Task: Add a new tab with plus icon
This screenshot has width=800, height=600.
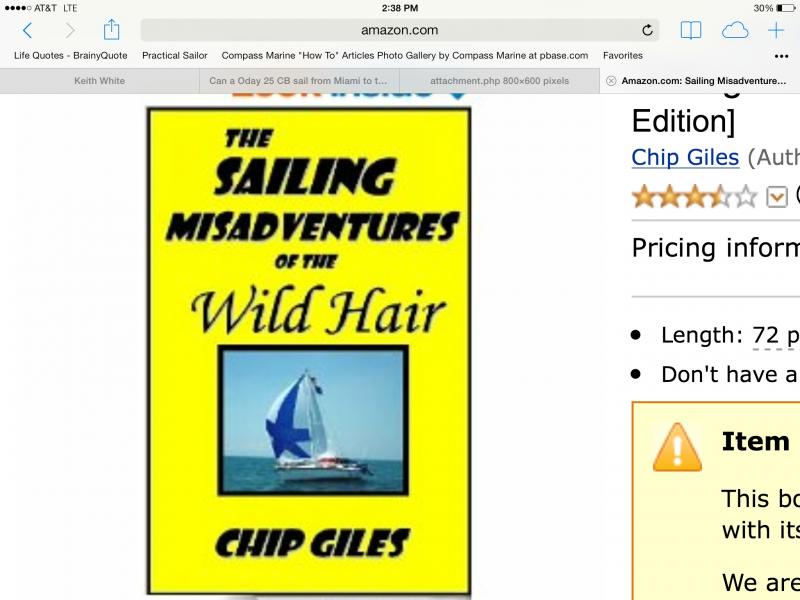Action: (x=776, y=31)
